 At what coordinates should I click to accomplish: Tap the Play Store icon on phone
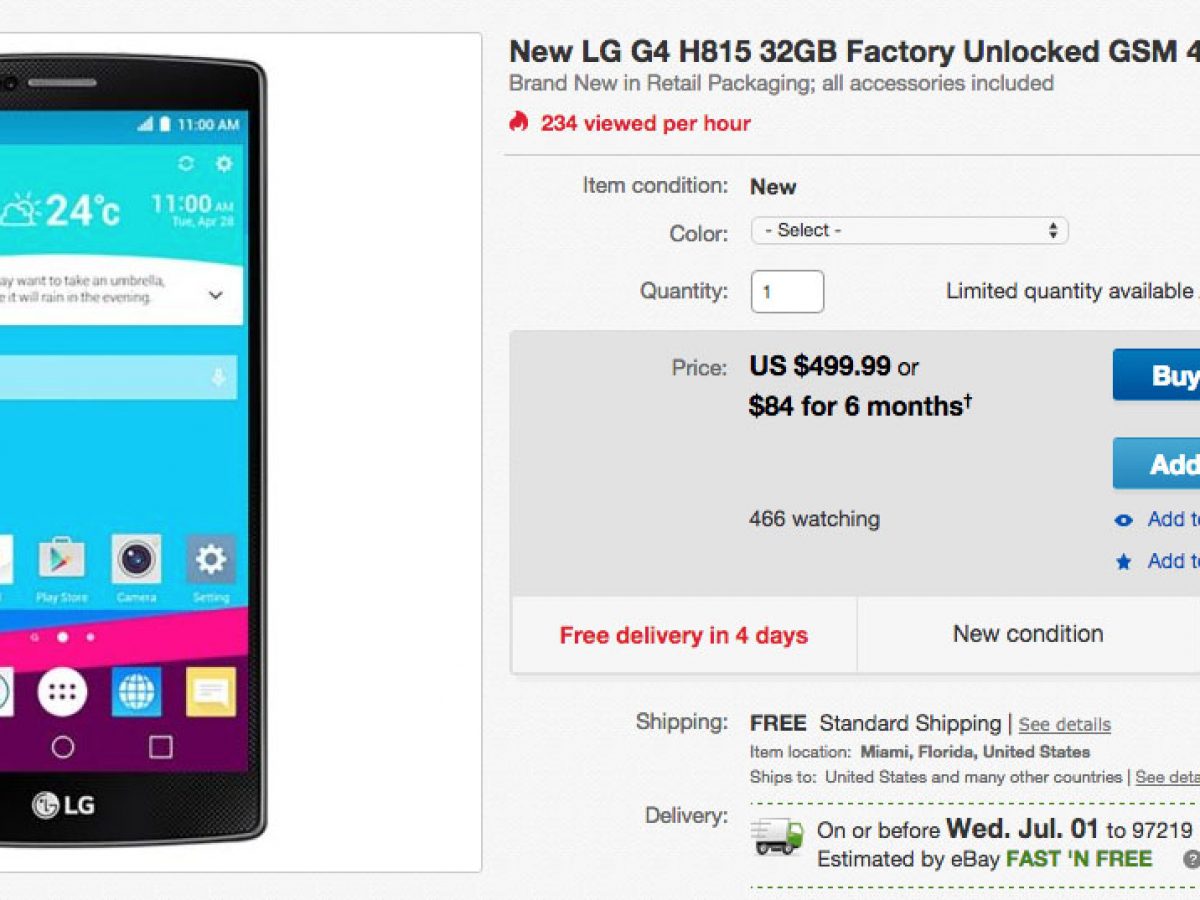(62, 560)
